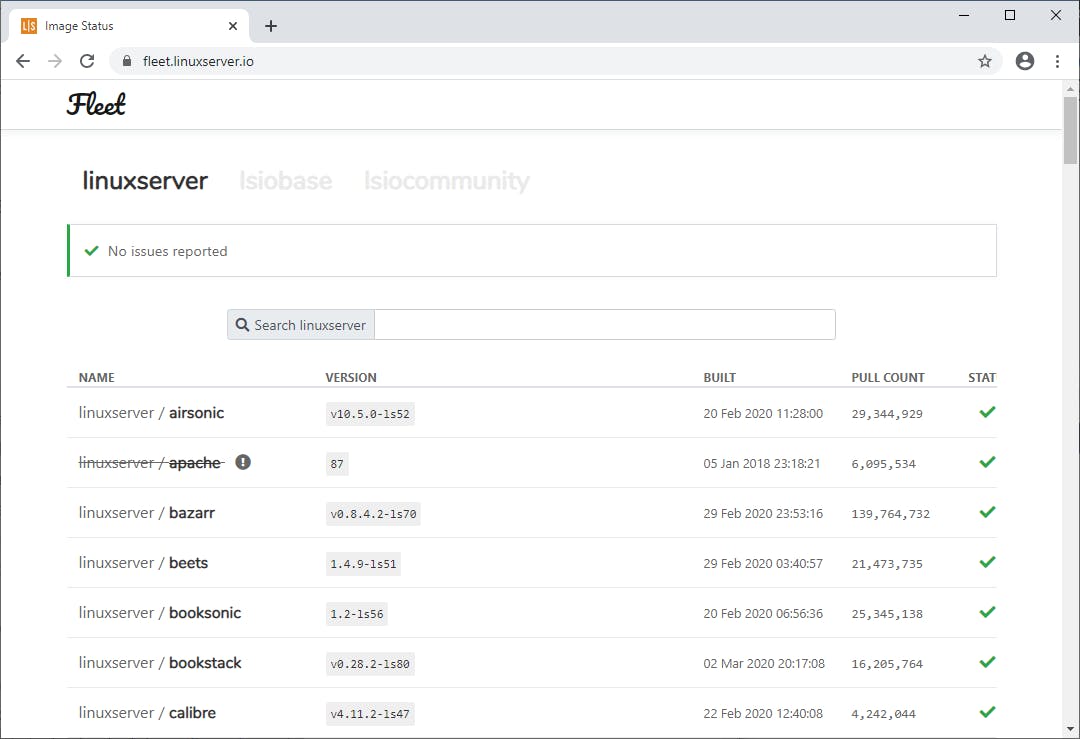This screenshot has width=1080, height=739.
Task: Click the magnifier icon in search label
Action: [242, 324]
